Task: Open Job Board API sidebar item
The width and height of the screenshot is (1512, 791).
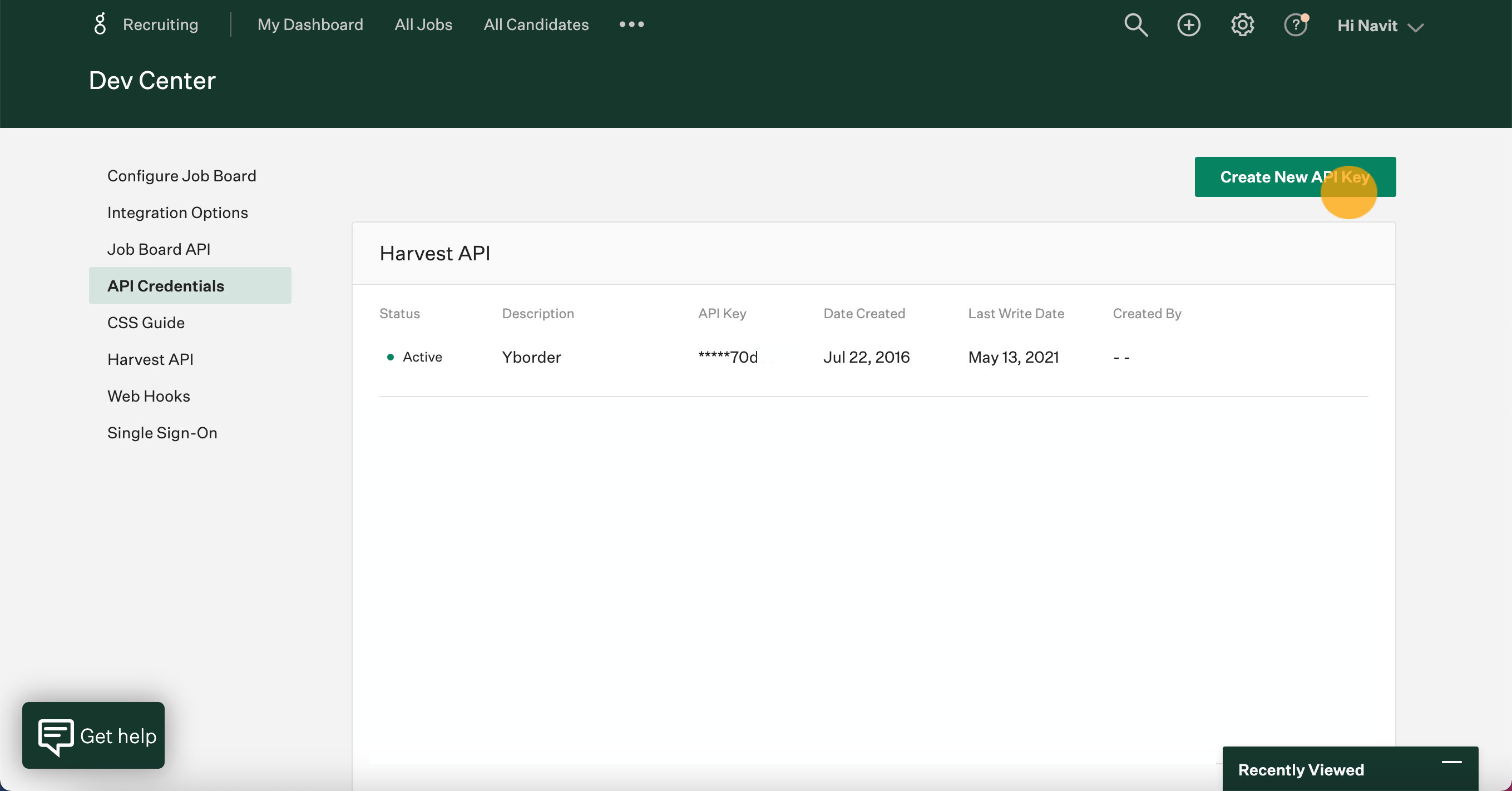Action: pyautogui.click(x=159, y=249)
